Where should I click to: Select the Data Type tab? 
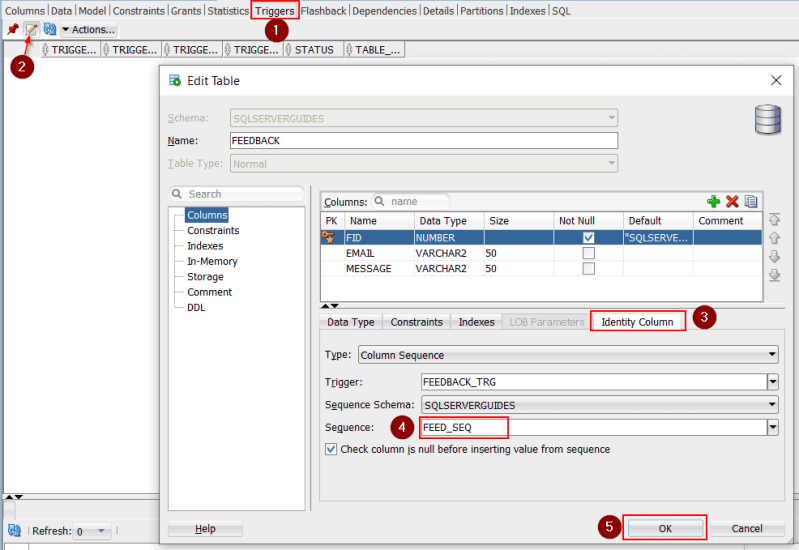pyautogui.click(x=351, y=322)
